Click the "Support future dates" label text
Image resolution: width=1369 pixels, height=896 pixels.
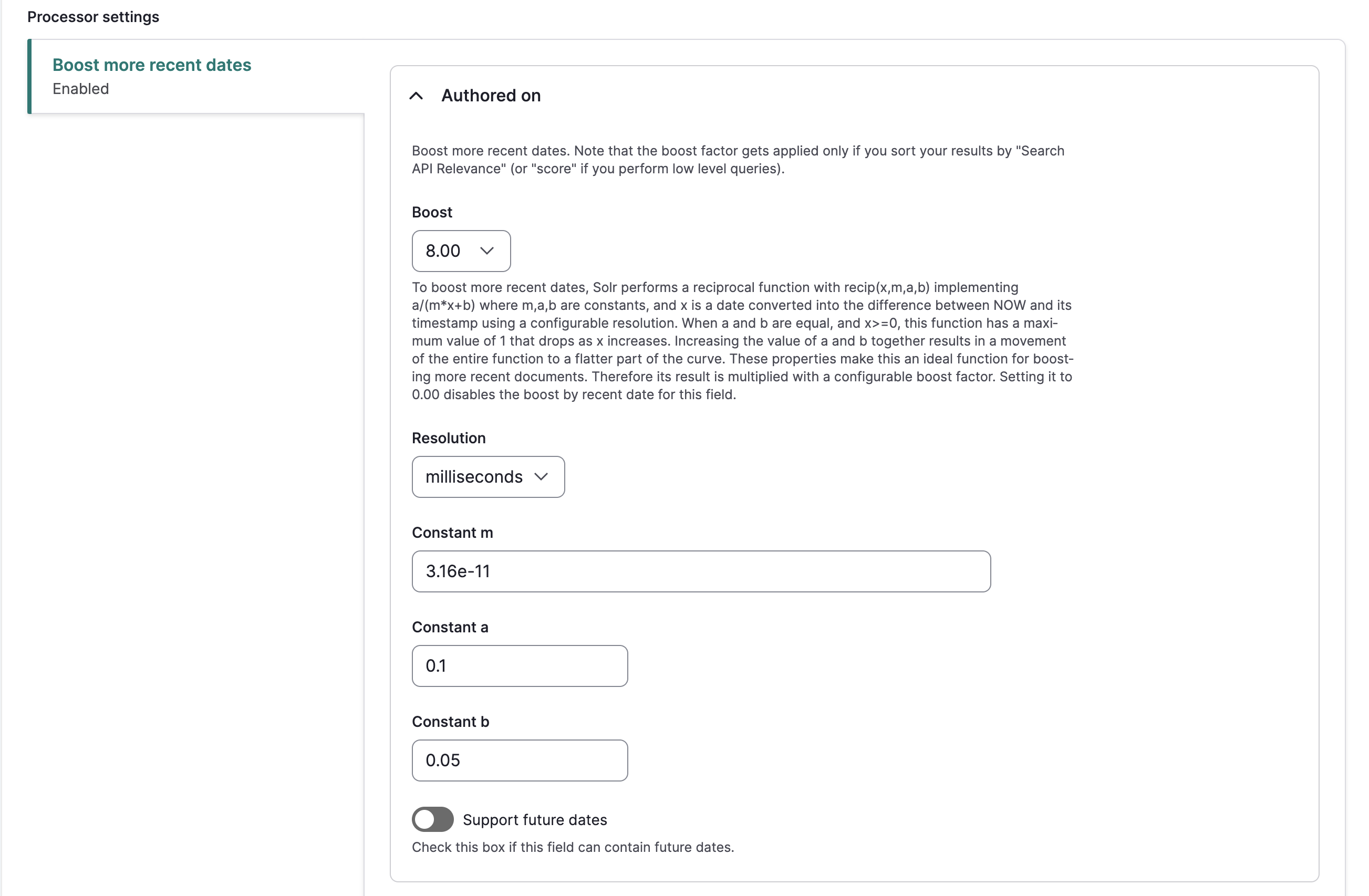click(x=534, y=819)
